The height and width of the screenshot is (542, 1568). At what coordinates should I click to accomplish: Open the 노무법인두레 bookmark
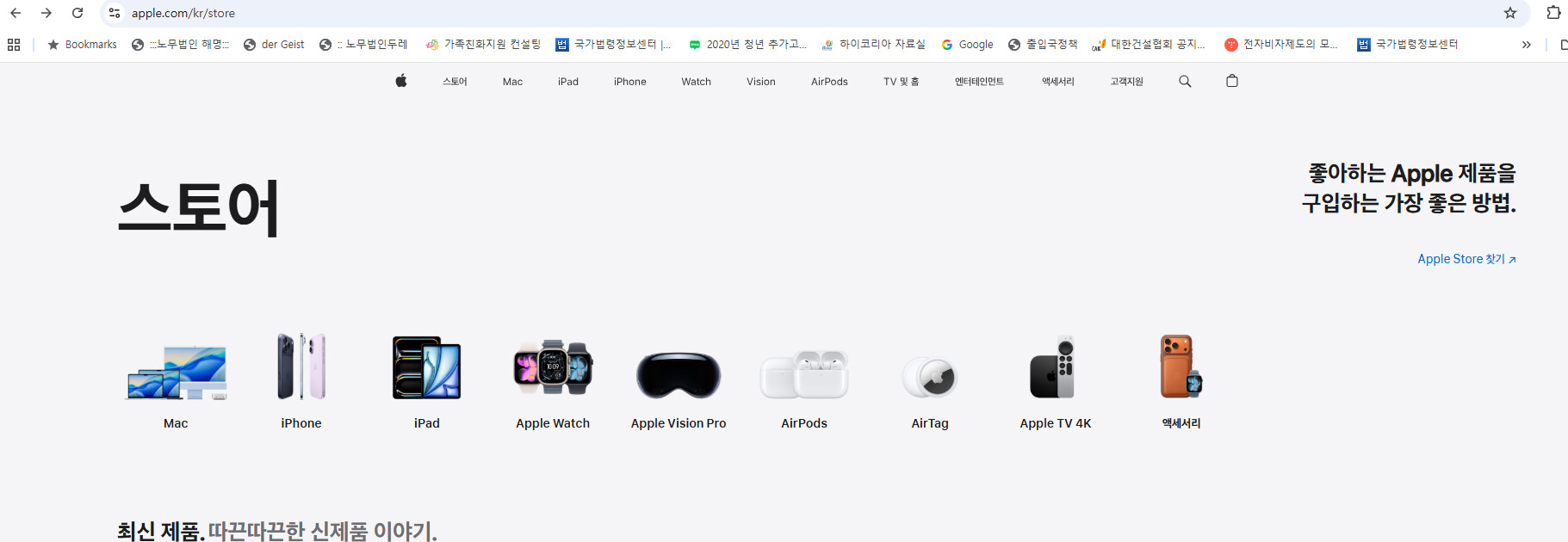pyautogui.click(x=363, y=45)
